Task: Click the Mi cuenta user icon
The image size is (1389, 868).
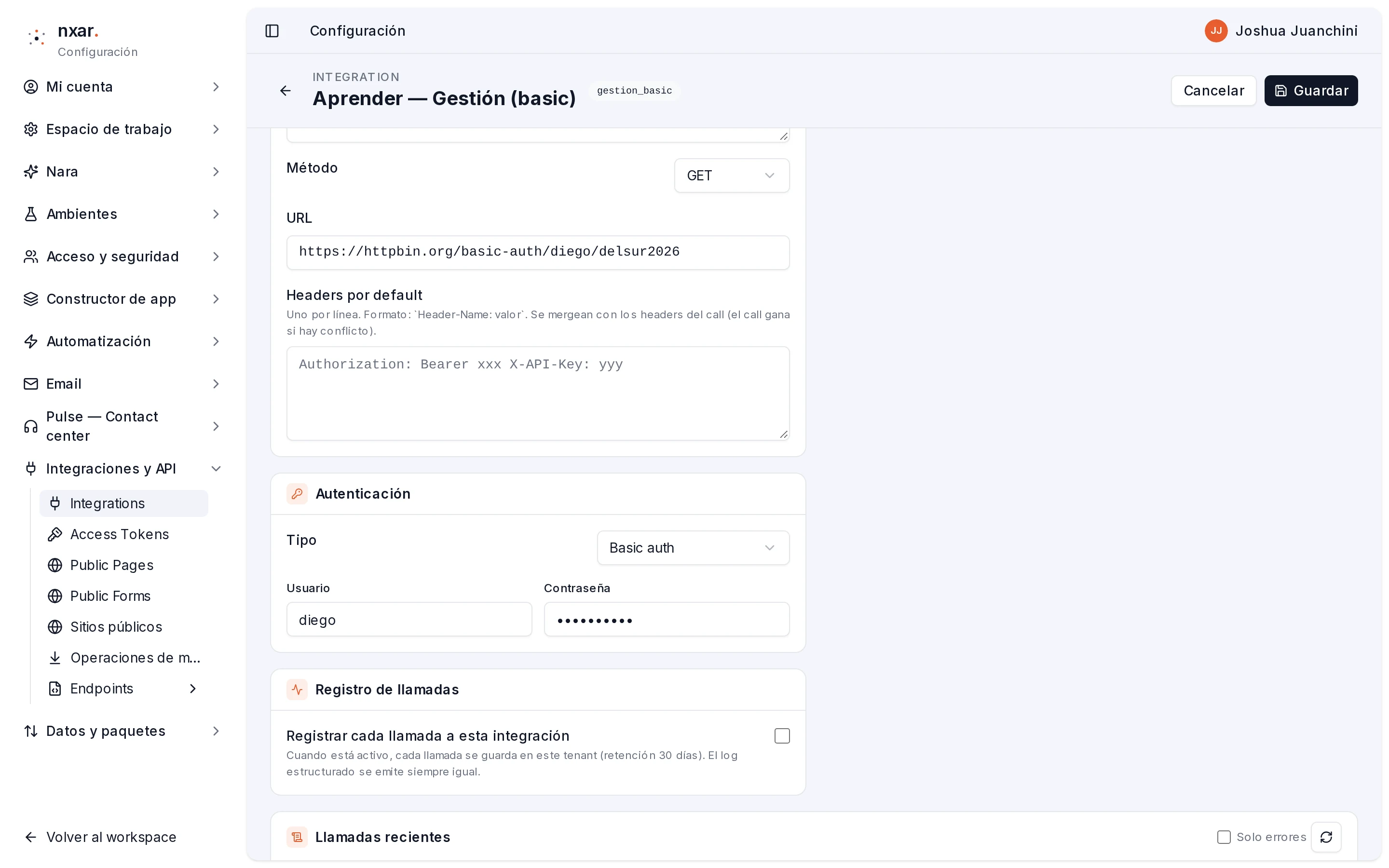Action: [31, 87]
